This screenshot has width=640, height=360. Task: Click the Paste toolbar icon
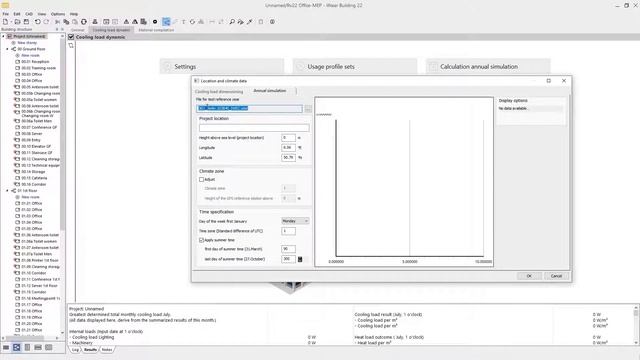pos(75,22)
